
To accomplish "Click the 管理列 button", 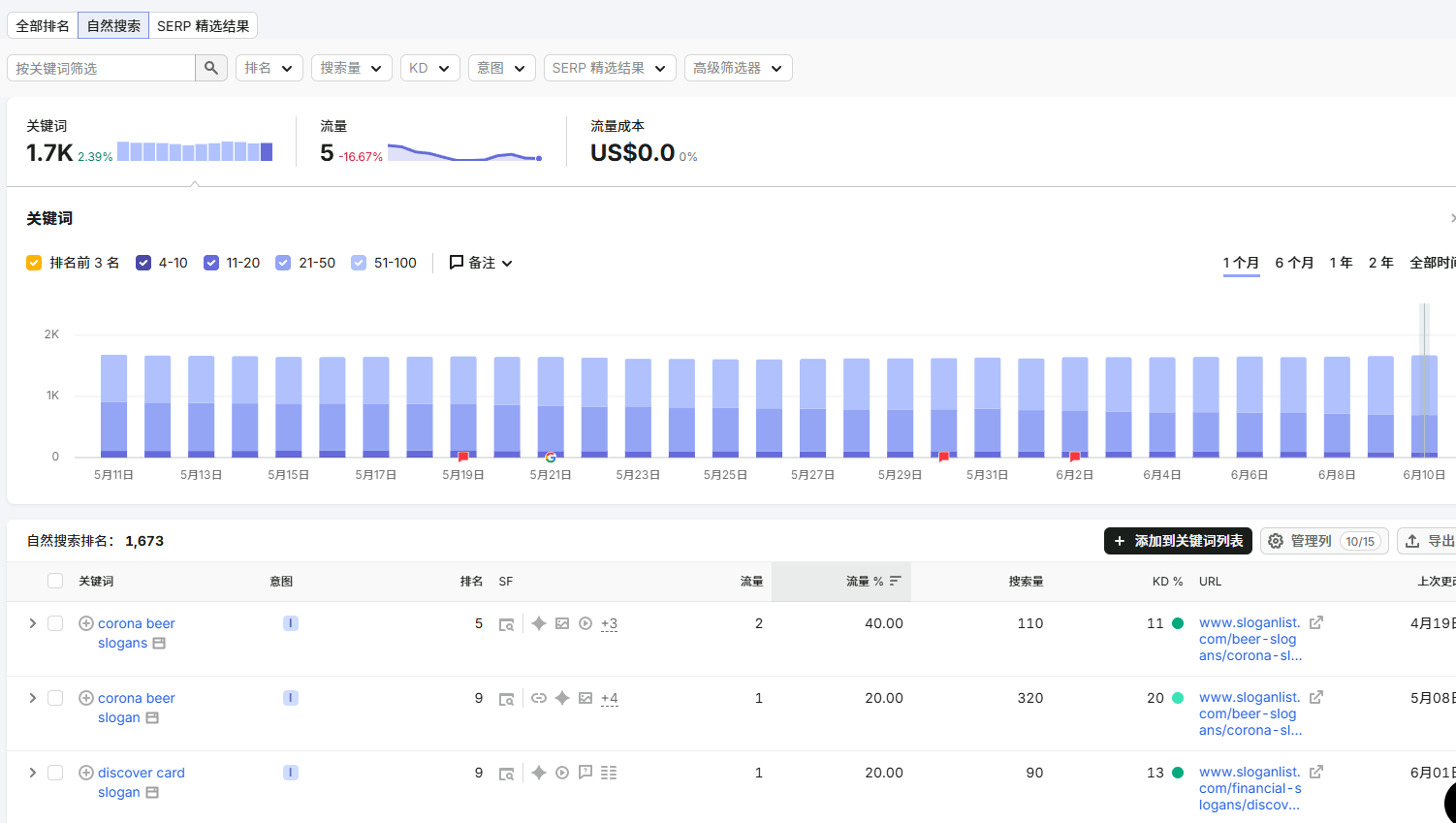I will pyautogui.click(x=1324, y=541).
